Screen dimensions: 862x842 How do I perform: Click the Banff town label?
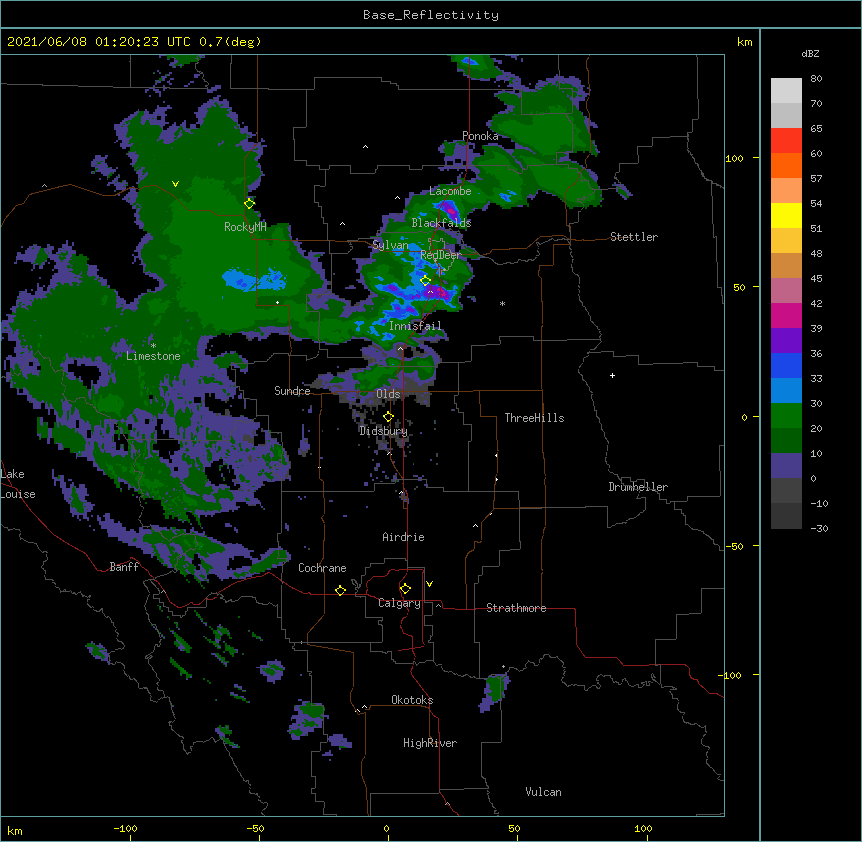click(124, 567)
